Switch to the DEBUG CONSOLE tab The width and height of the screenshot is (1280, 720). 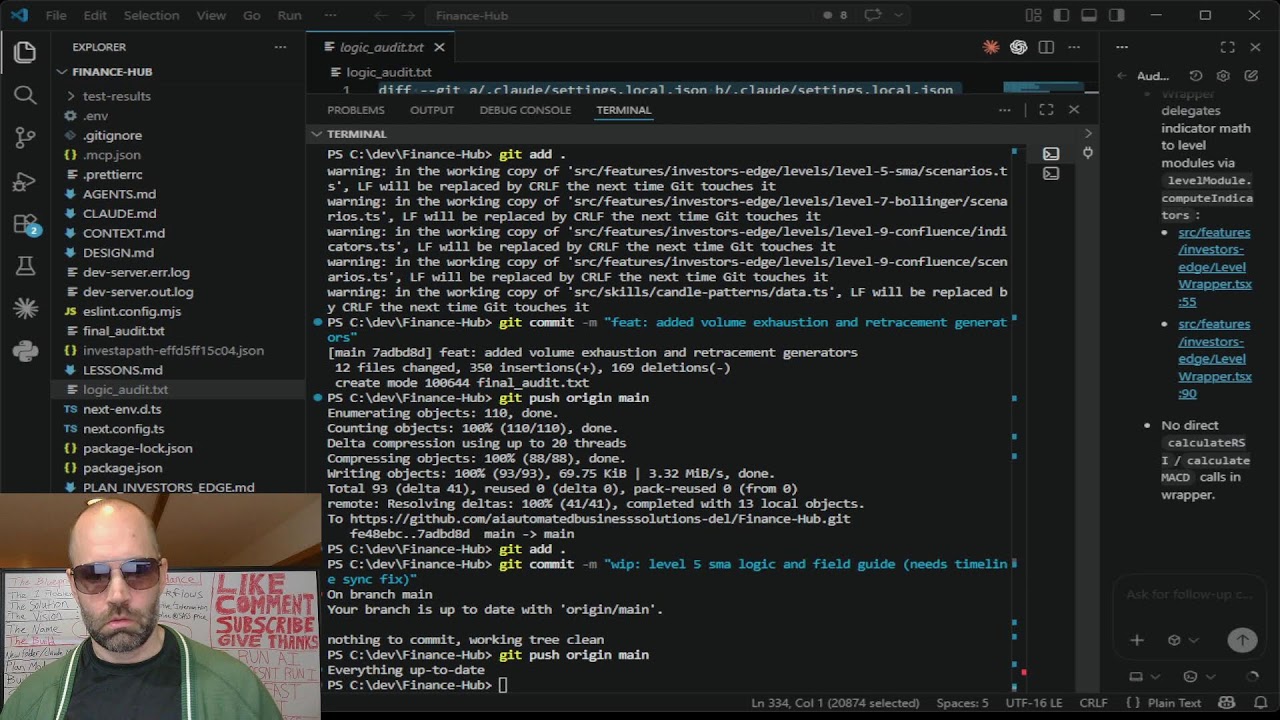click(525, 110)
